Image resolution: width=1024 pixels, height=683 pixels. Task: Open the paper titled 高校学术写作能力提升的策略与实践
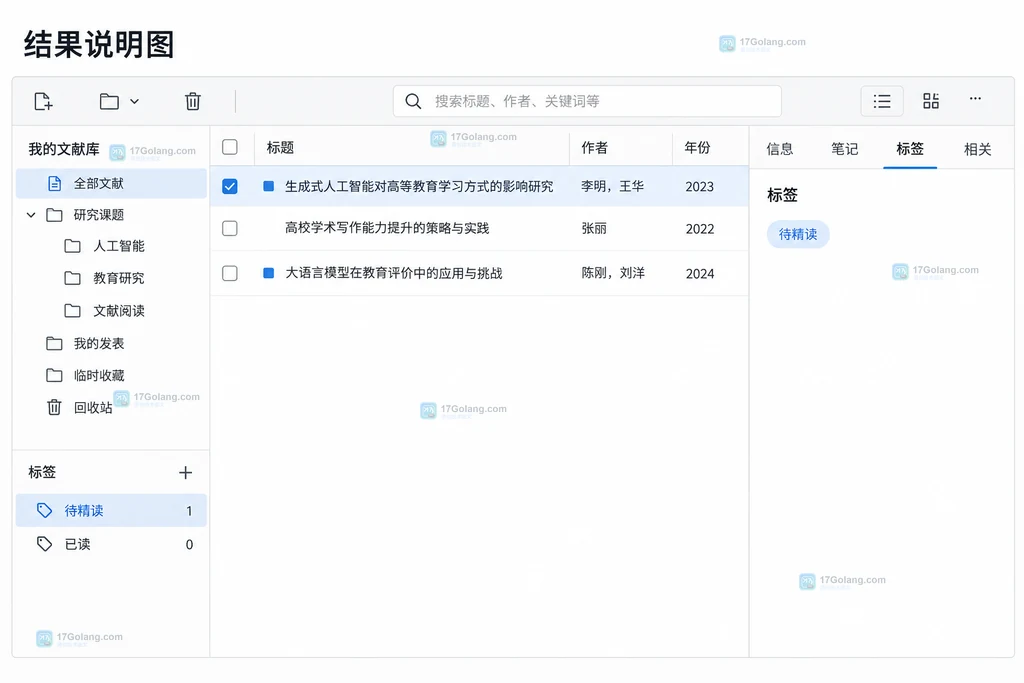[x=387, y=228]
